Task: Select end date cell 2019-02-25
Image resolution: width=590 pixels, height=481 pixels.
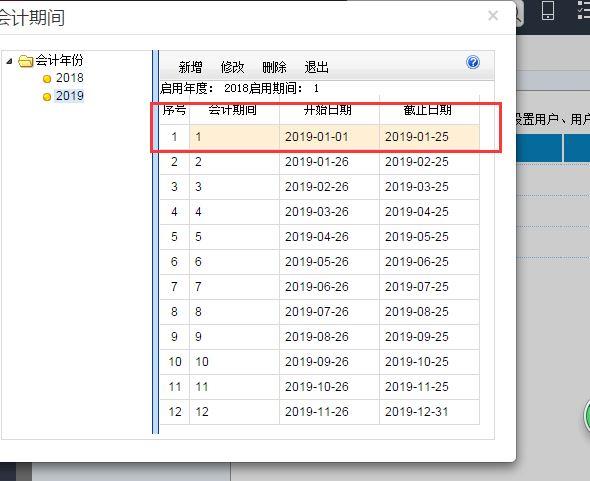Action: 429,162
